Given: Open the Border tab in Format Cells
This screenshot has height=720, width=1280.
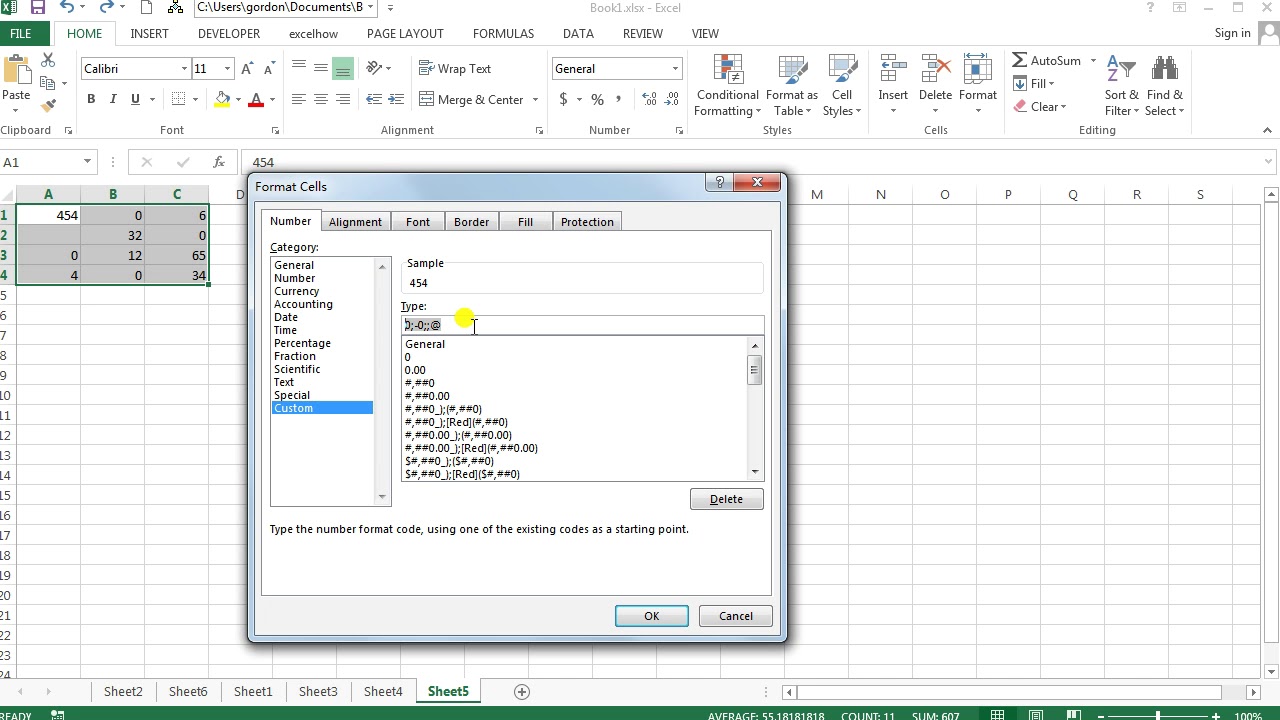Looking at the screenshot, I should (x=471, y=222).
